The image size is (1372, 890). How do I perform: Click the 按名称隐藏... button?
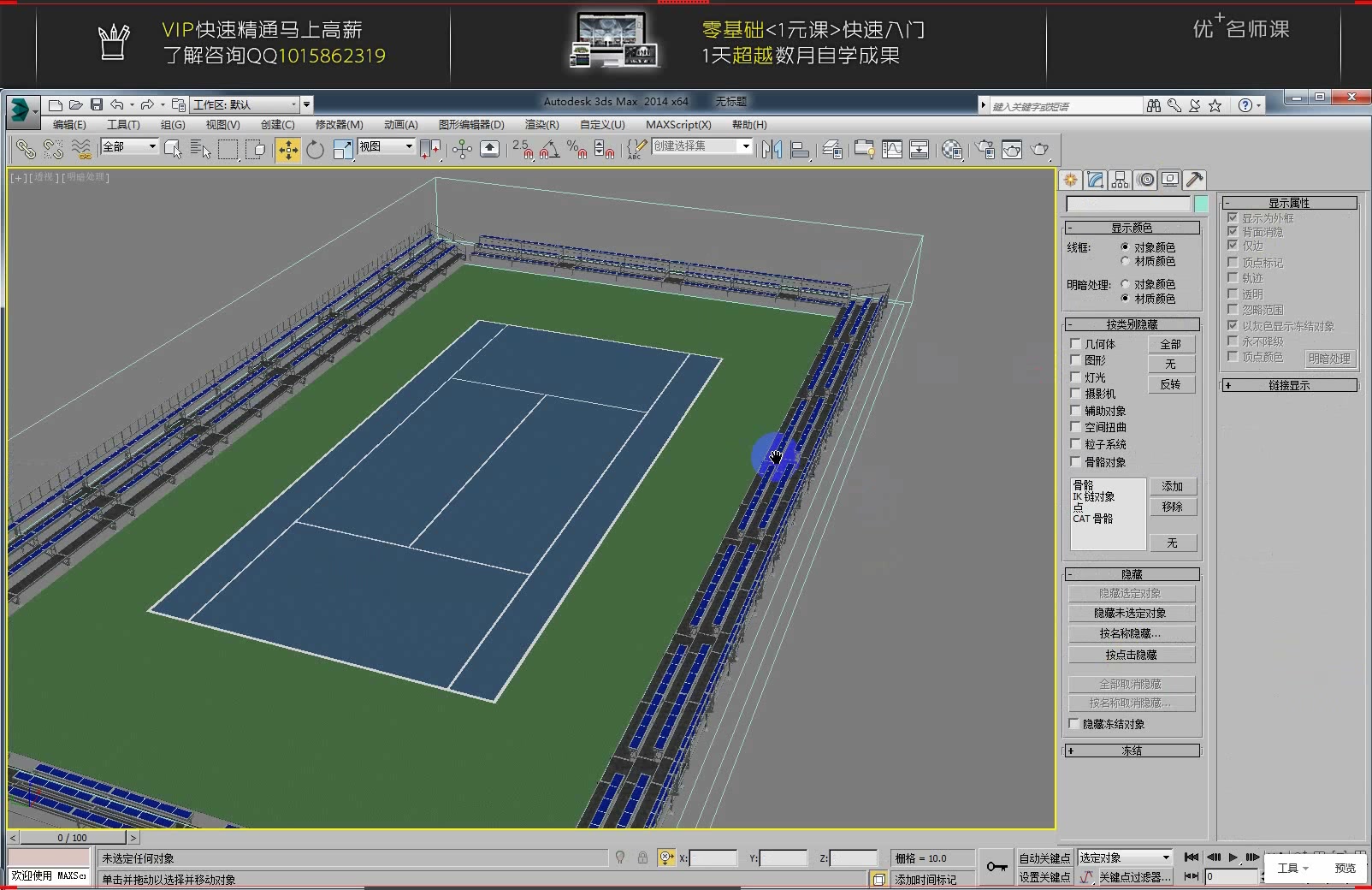[1131, 633]
